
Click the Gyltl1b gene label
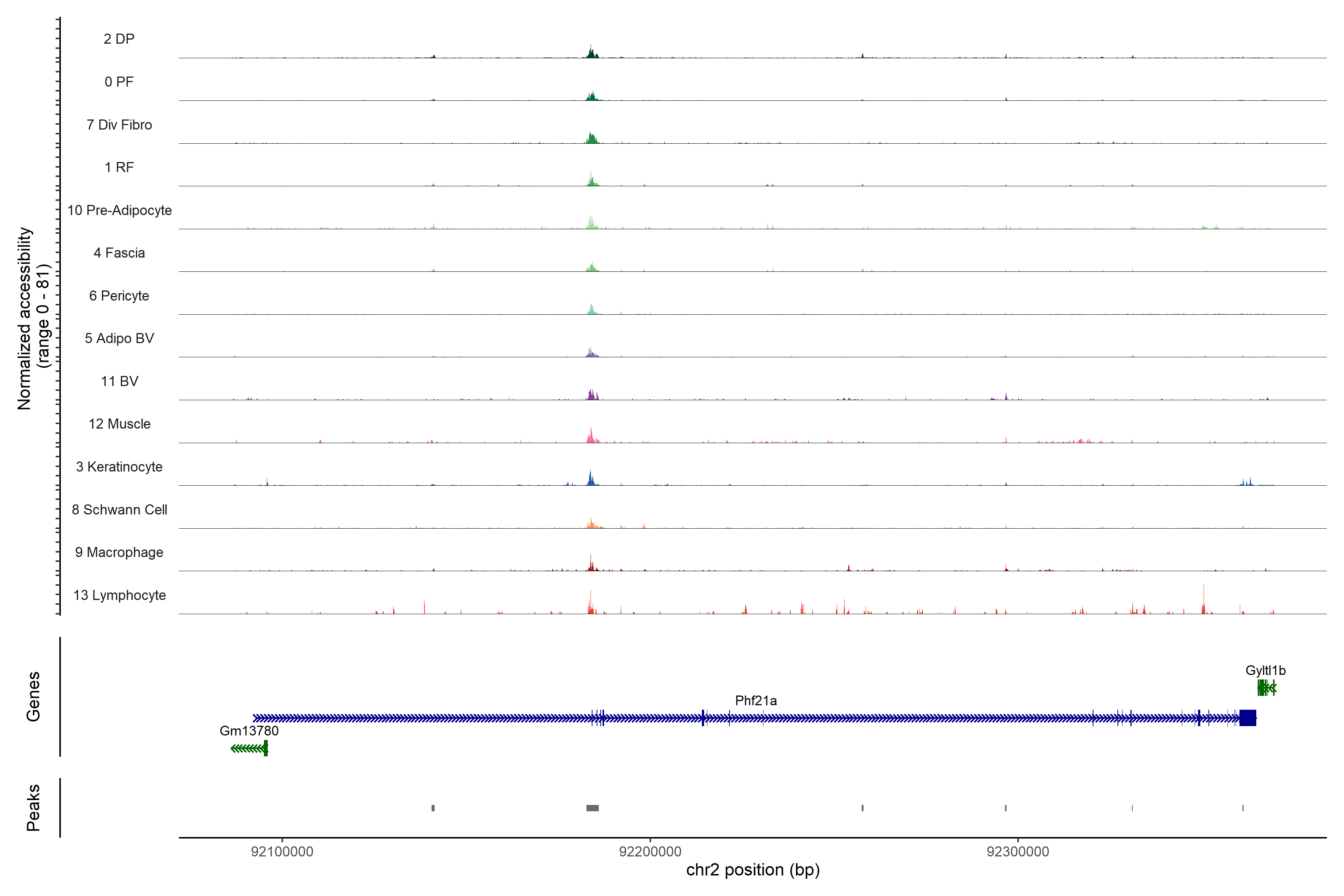point(1265,670)
